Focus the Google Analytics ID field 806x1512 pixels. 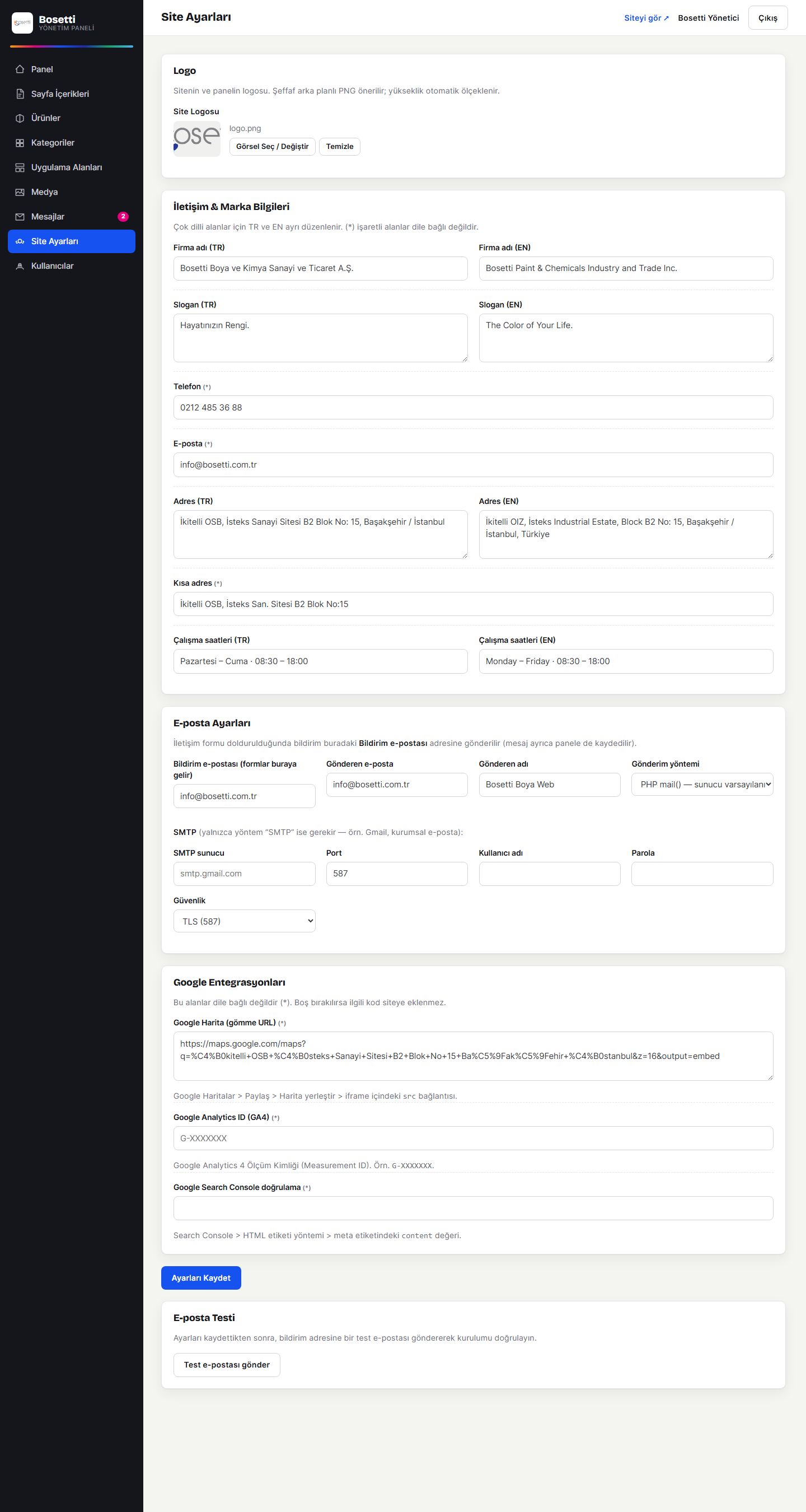click(474, 1138)
